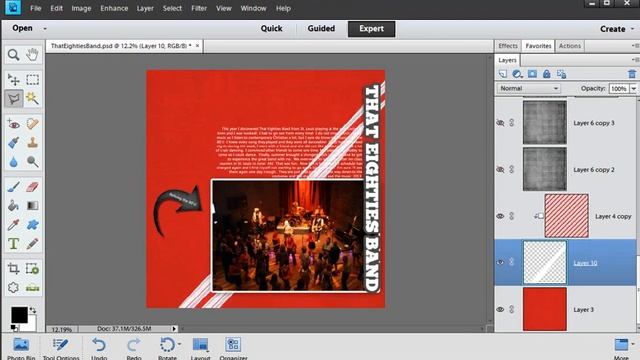Select the Pencil tool
This screenshot has width=640, height=360.
[x=32, y=244]
